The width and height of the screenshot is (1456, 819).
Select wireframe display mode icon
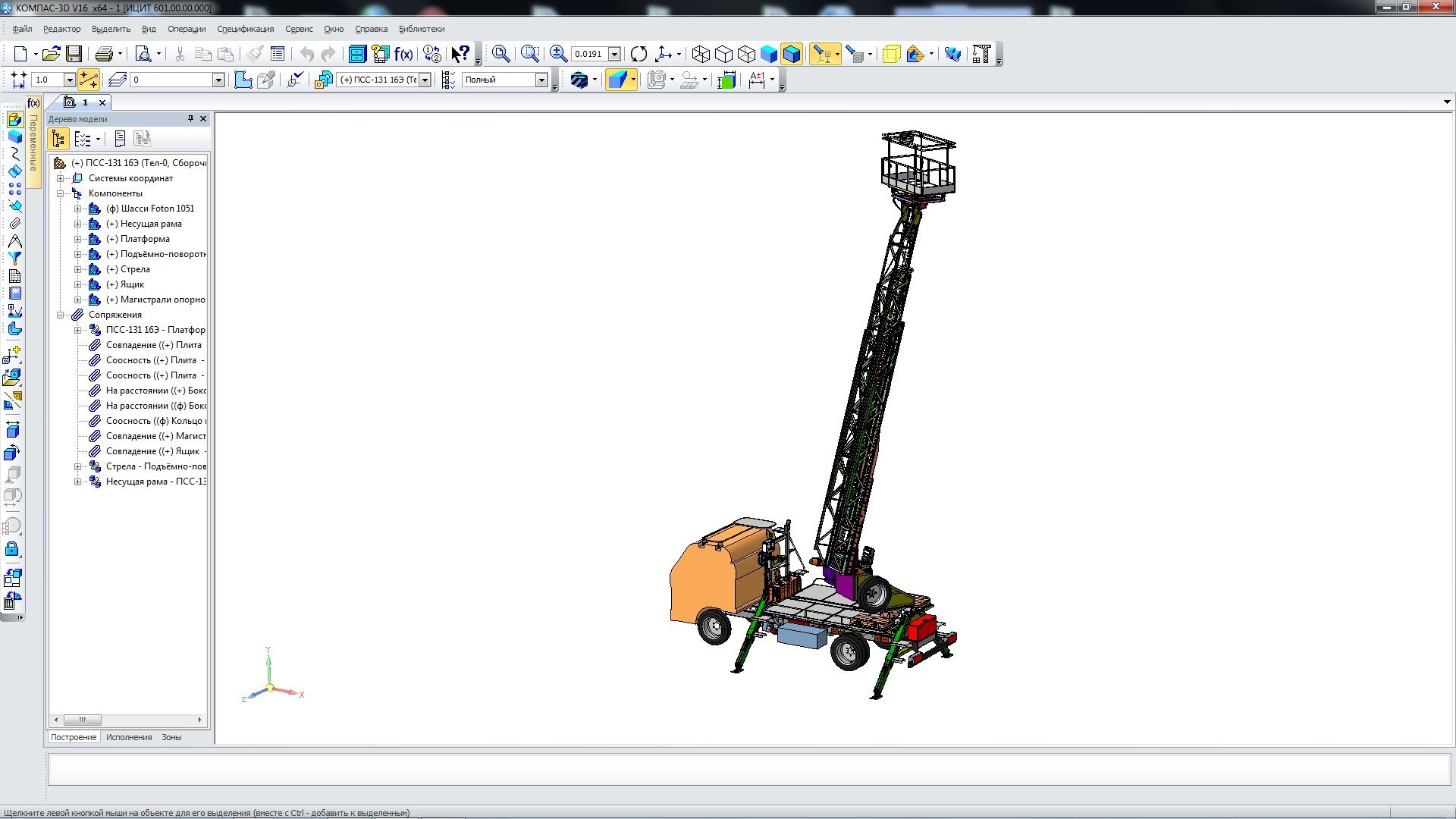click(x=701, y=54)
